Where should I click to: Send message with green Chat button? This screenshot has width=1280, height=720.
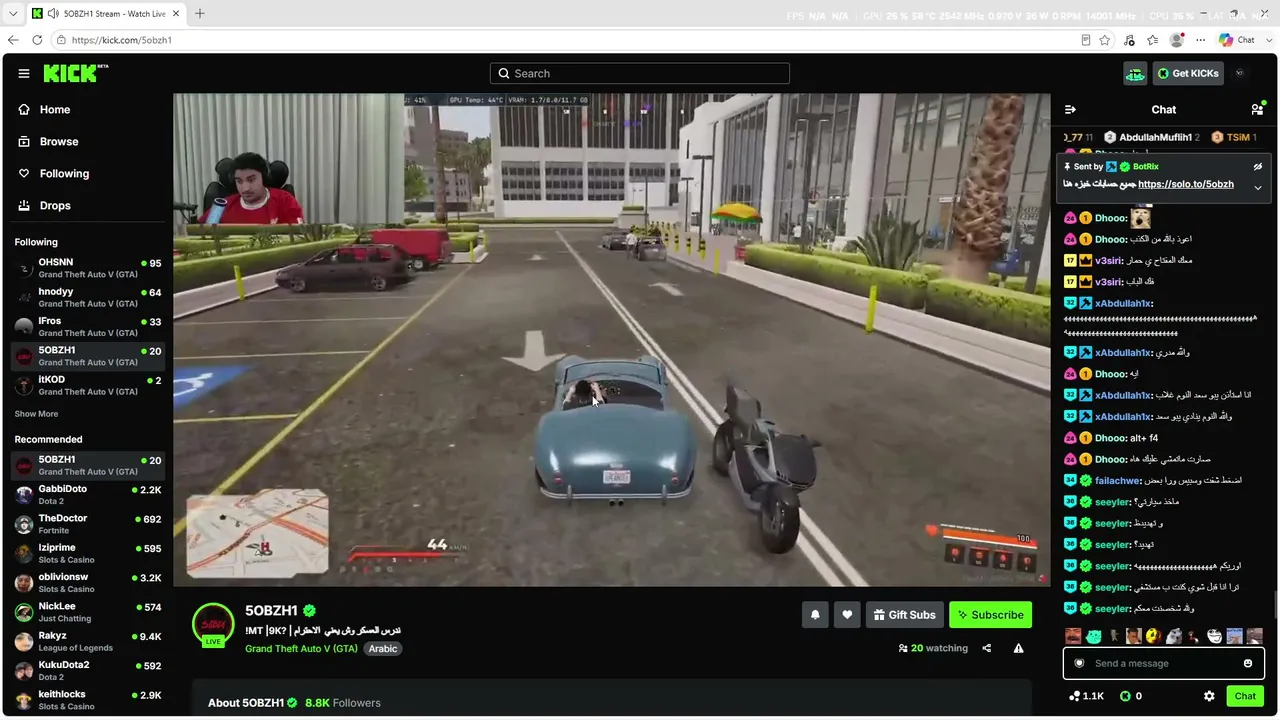tap(1245, 696)
